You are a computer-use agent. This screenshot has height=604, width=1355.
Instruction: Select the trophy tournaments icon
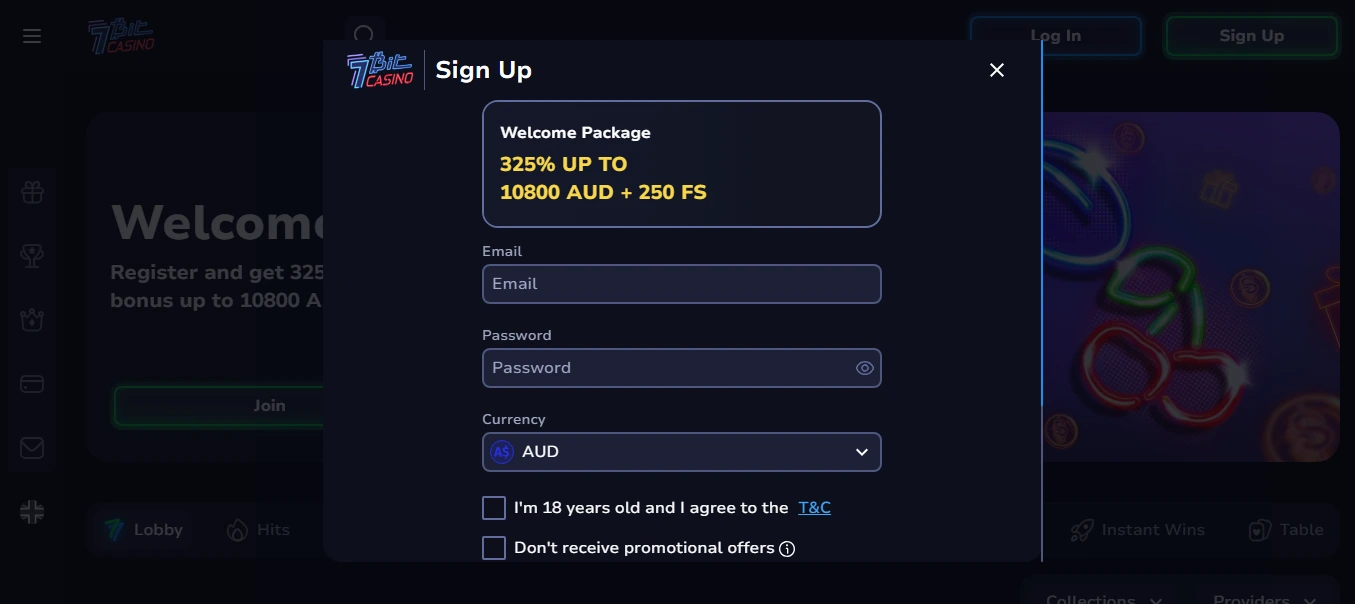point(32,256)
